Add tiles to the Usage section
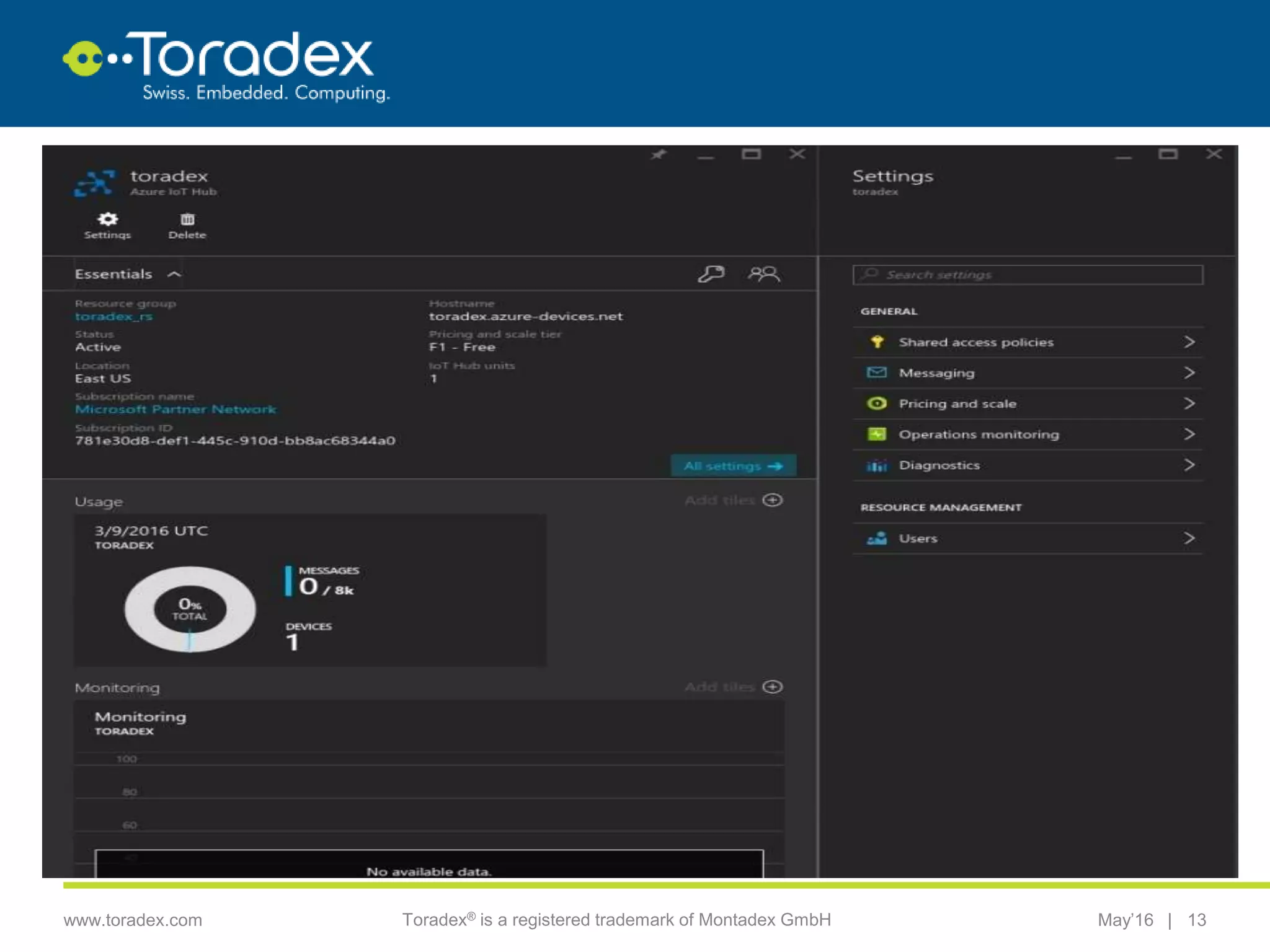The height and width of the screenshot is (952, 1270). 734,500
